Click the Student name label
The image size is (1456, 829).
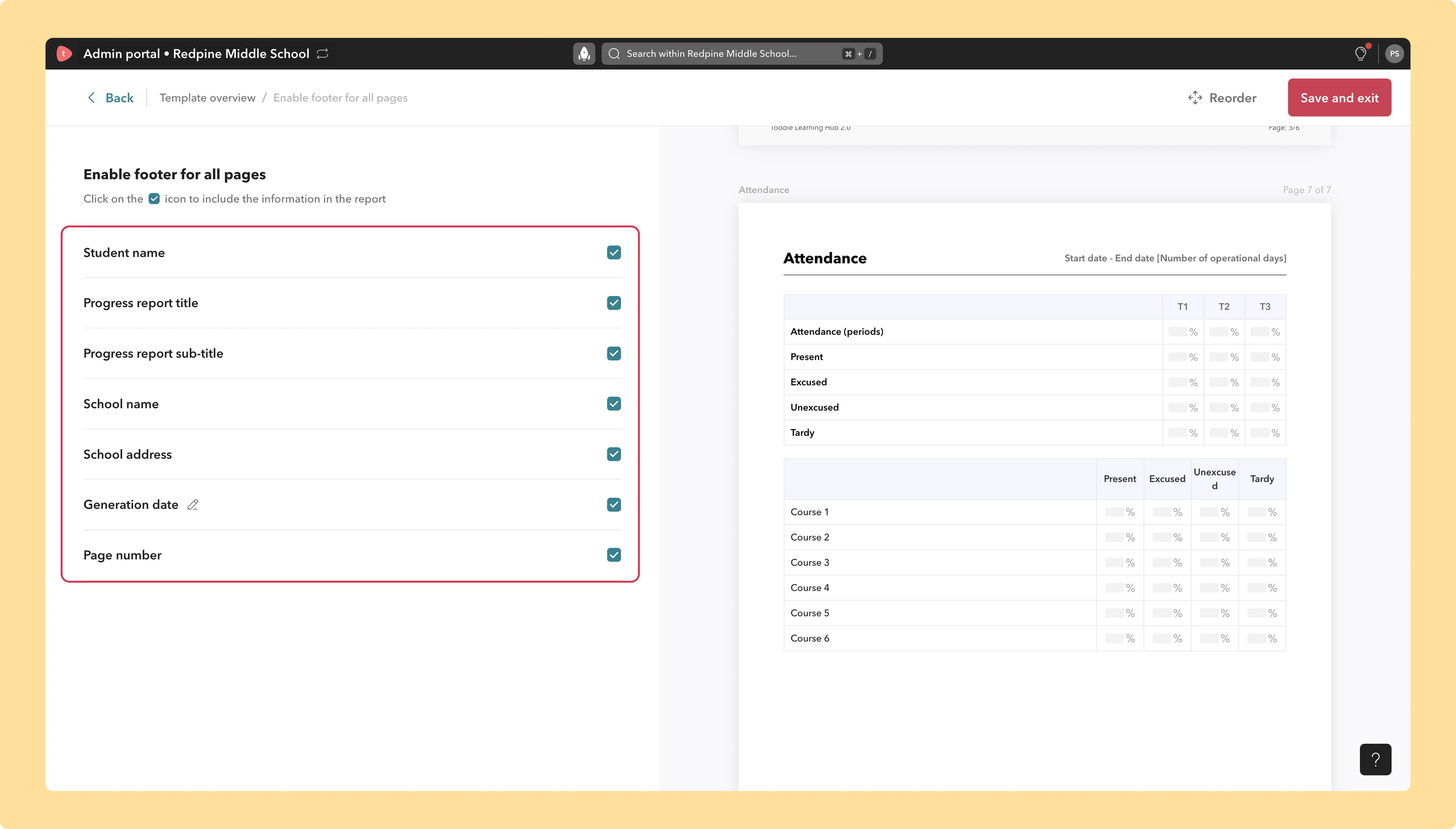click(124, 253)
